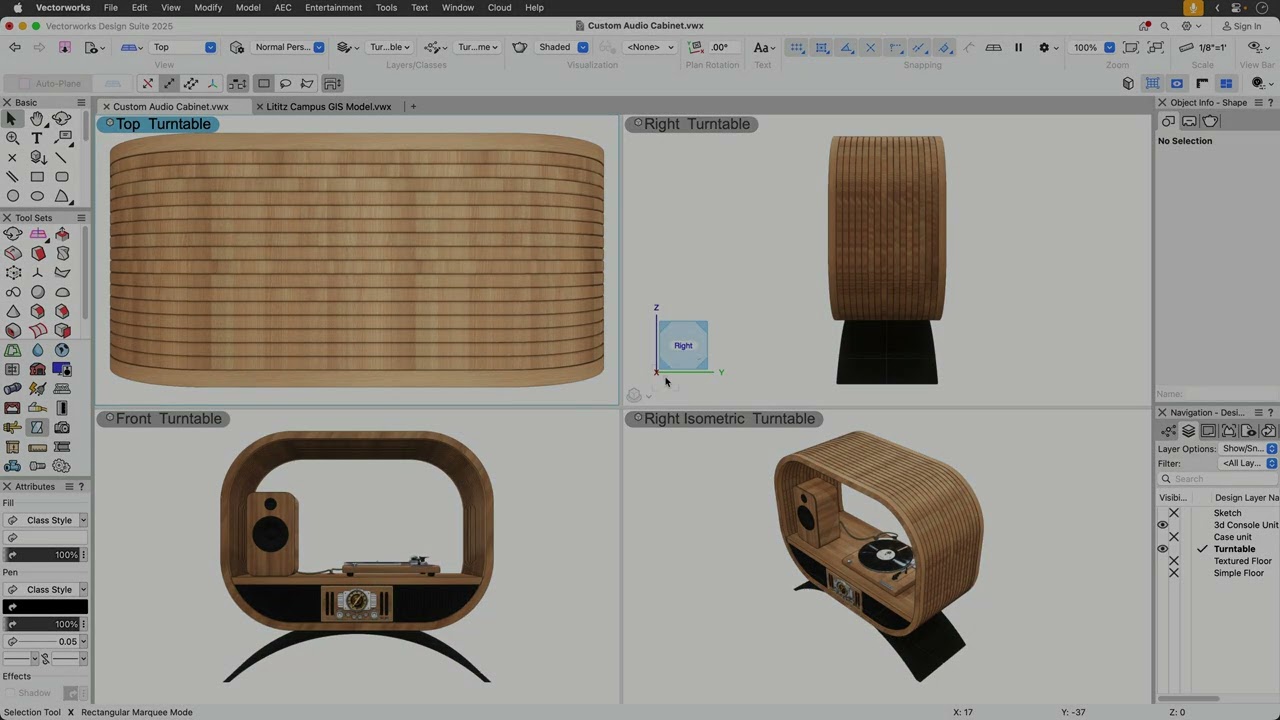Click the black pen color swatch
This screenshot has width=1280, height=720.
45,607
